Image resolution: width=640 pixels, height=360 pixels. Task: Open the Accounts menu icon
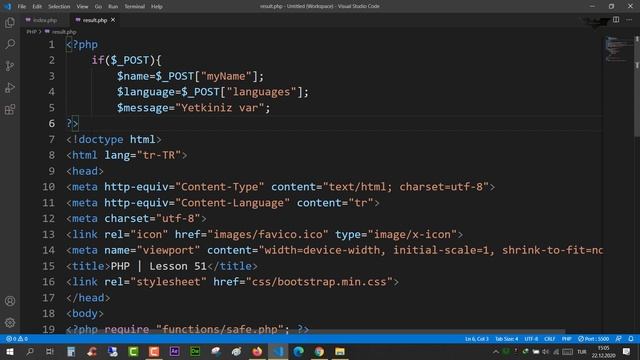(x=10, y=301)
